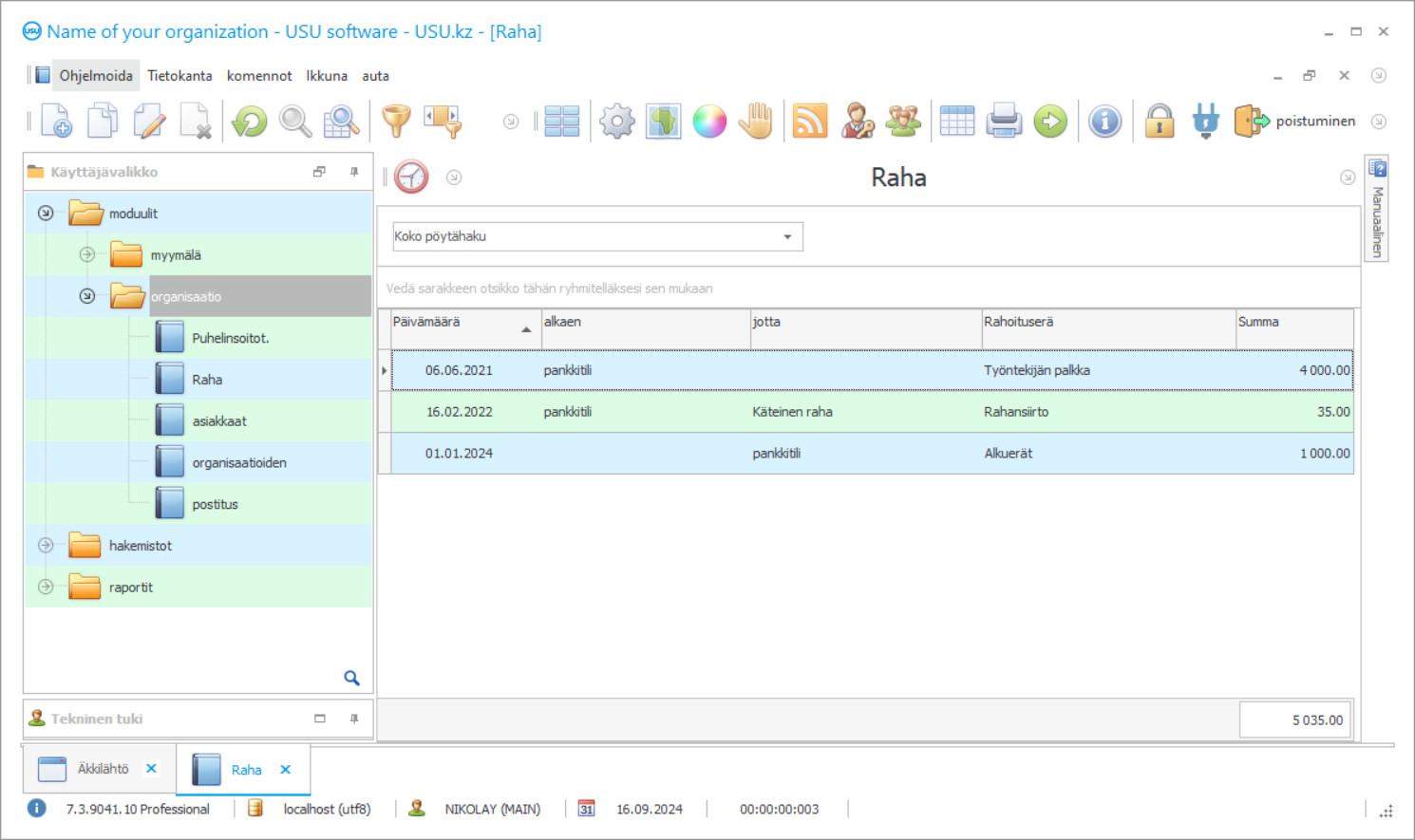Open the color wheel picker icon

click(x=709, y=121)
